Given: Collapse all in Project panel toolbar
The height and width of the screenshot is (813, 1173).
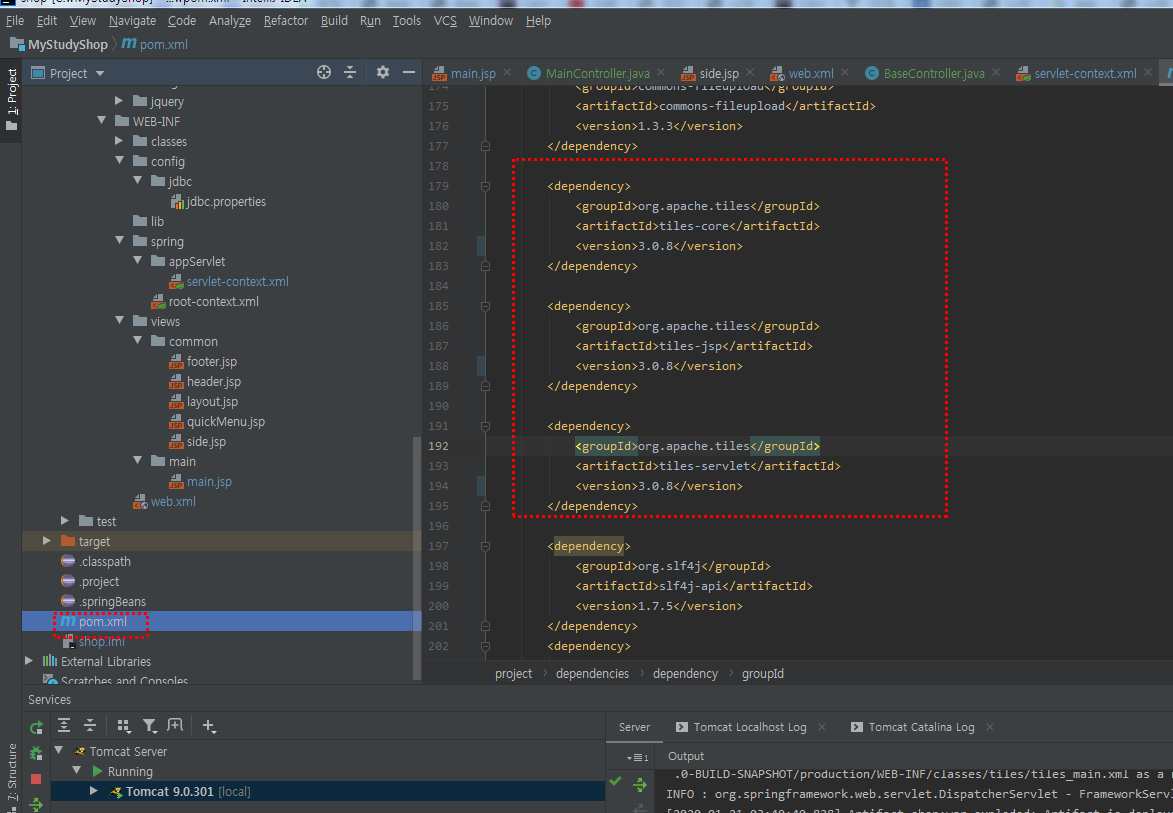Looking at the screenshot, I should [350, 73].
